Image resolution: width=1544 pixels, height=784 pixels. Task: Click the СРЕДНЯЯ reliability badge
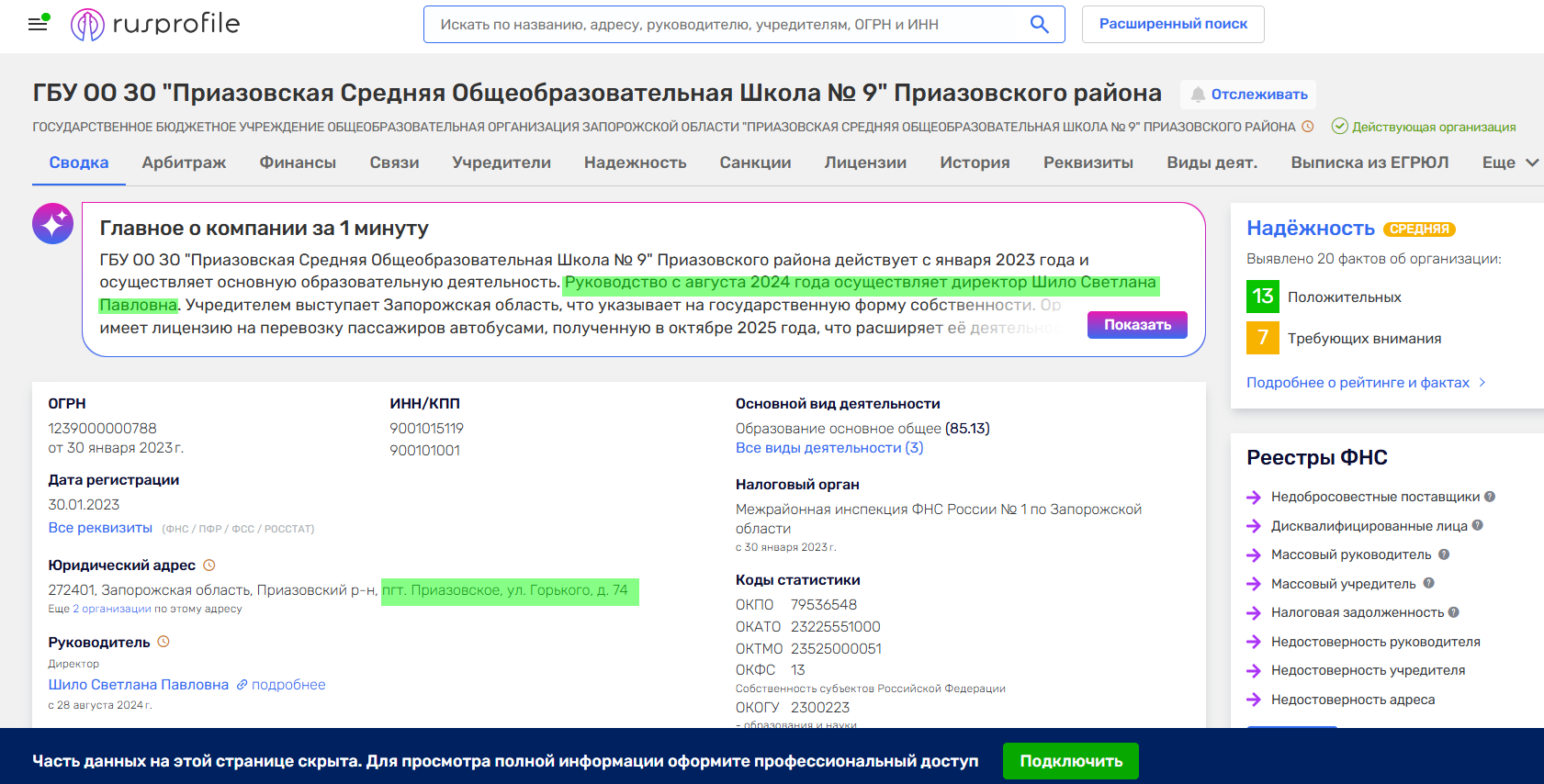click(x=1419, y=230)
